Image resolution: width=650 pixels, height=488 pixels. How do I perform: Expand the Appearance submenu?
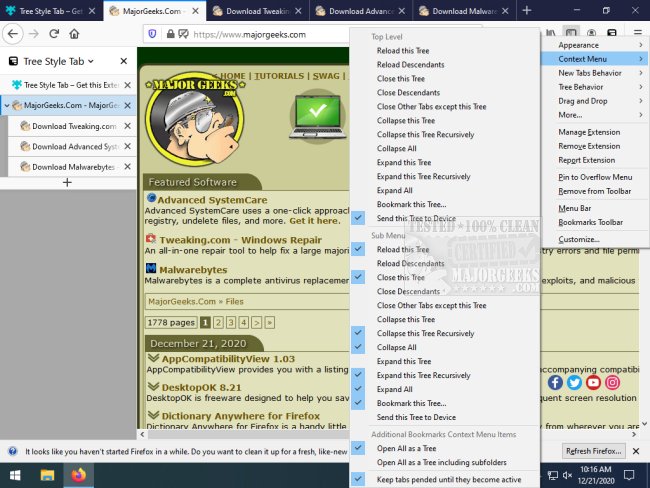[595, 45]
